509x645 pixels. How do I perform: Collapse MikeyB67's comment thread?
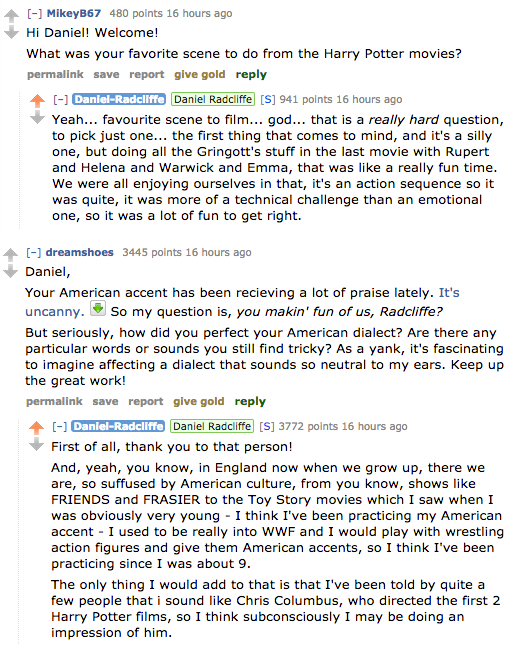coord(35,14)
